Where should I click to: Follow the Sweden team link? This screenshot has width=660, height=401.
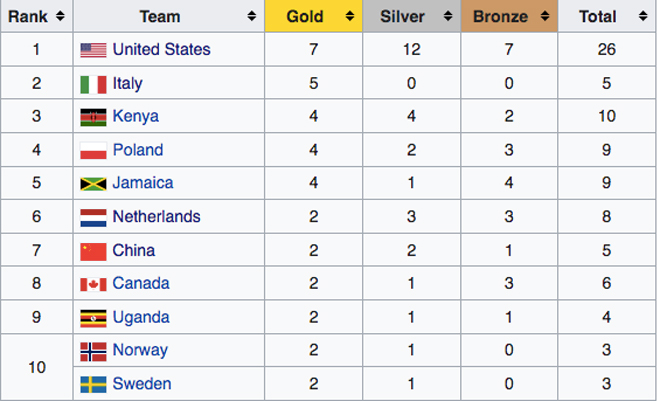tap(142, 384)
